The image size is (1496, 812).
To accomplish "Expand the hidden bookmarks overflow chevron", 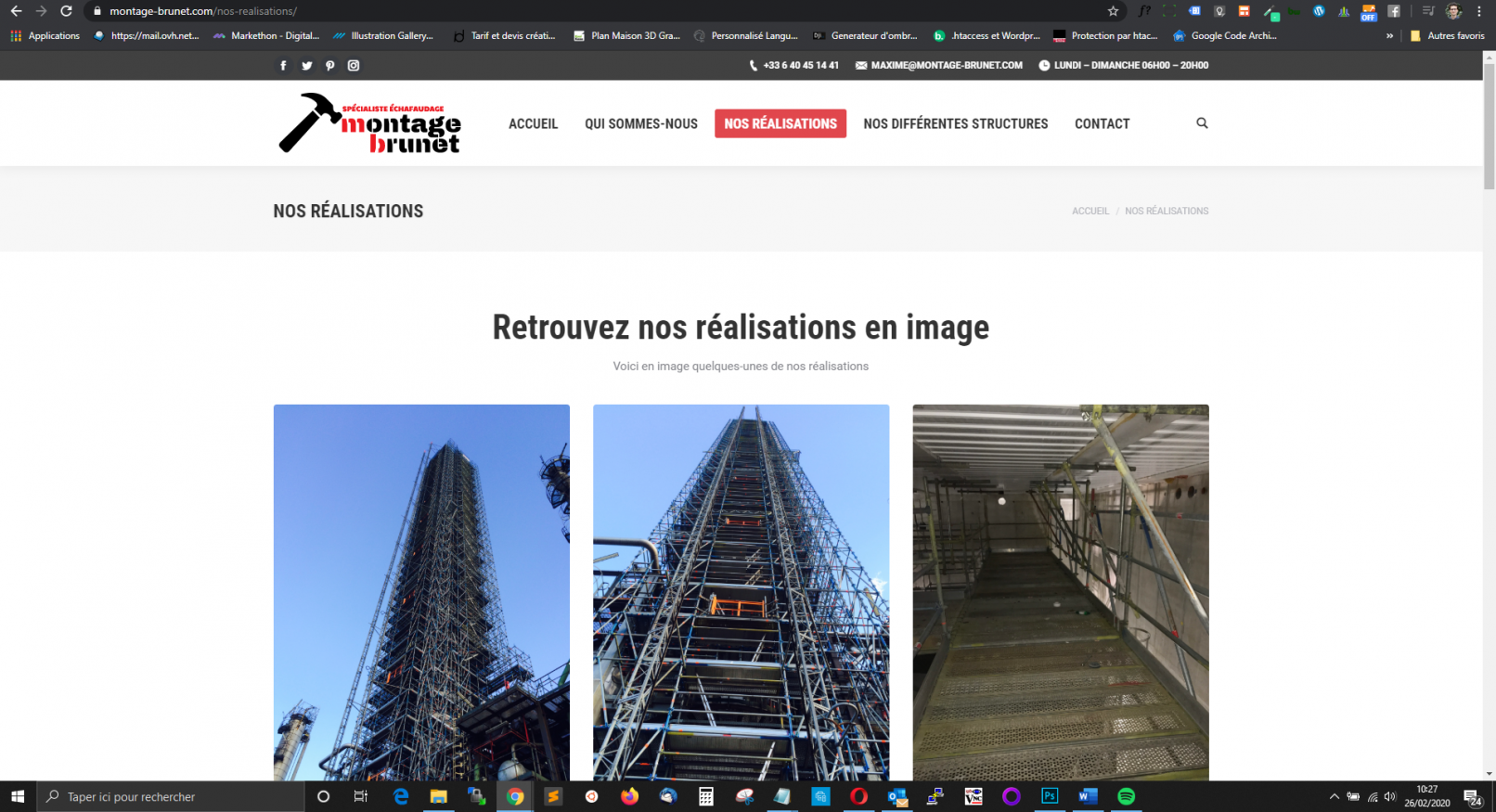I will coord(1389,36).
